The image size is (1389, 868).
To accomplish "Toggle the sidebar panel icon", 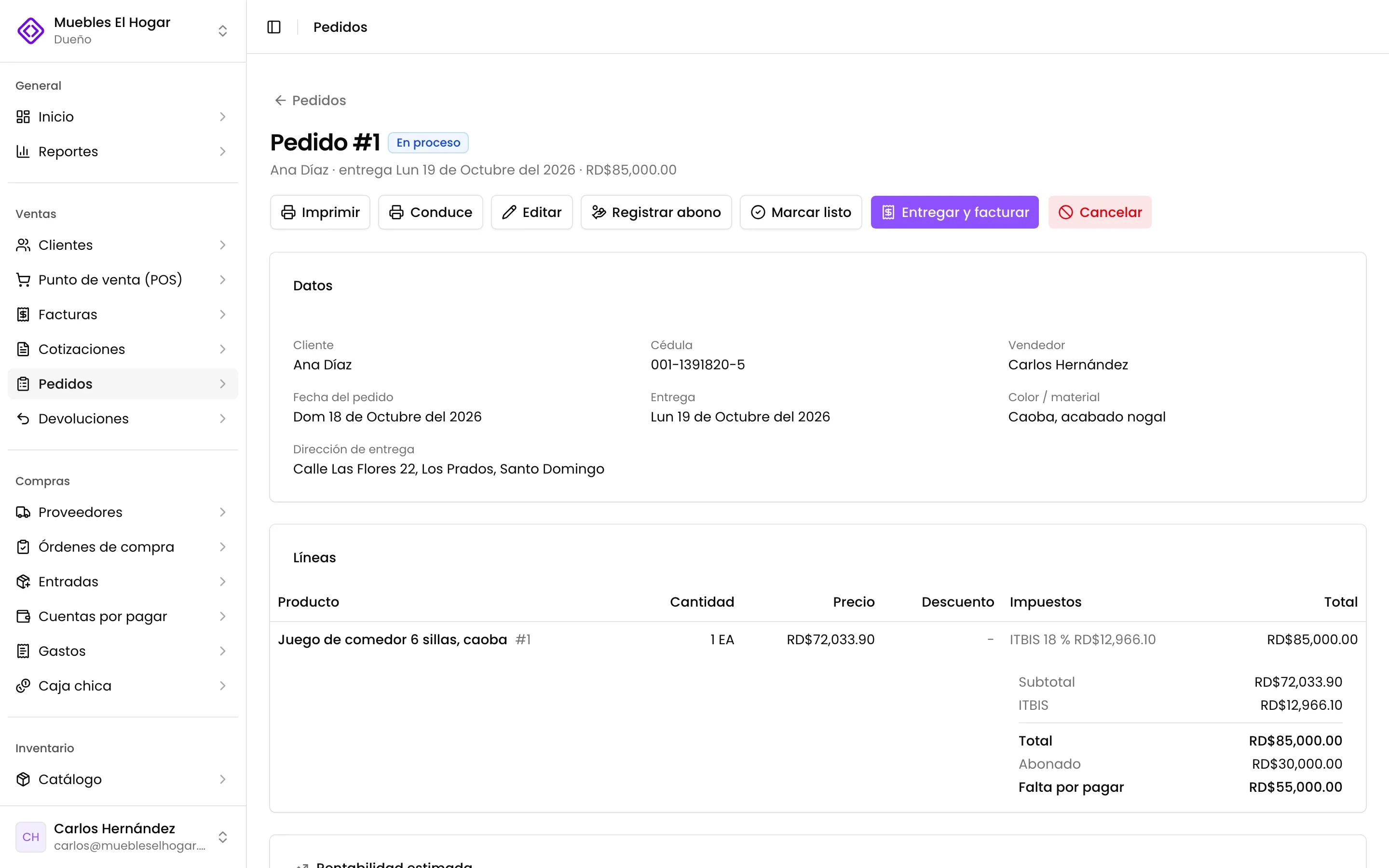I will [x=274, y=27].
